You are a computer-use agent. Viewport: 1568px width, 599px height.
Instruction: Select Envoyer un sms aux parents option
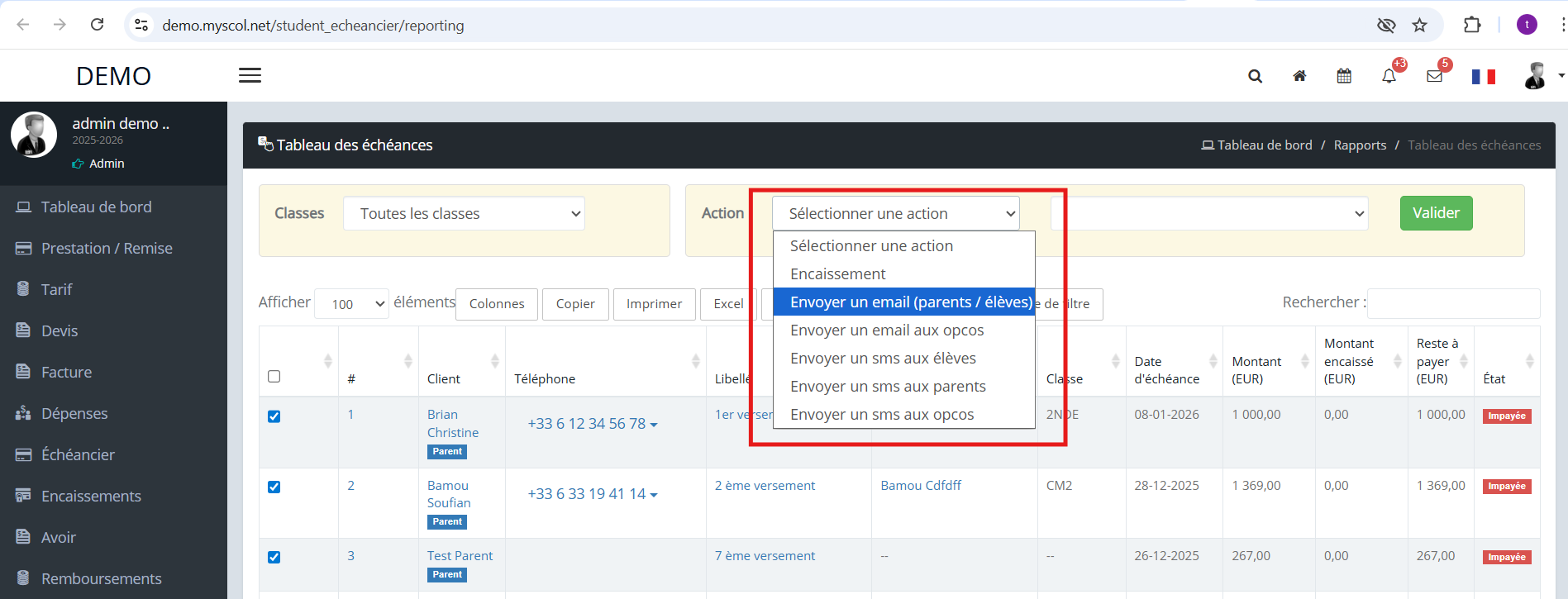(887, 387)
